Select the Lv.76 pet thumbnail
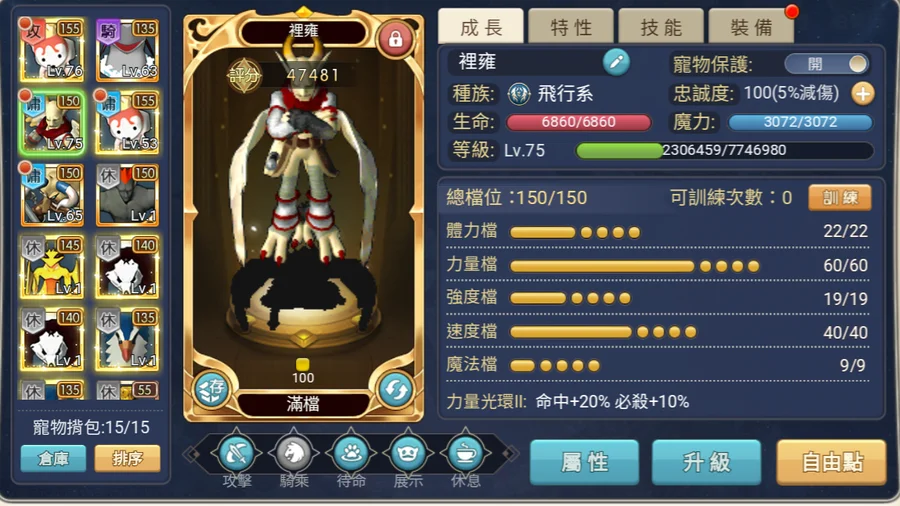Screen dimensions: 900x506 pyautogui.click(x=52, y=50)
